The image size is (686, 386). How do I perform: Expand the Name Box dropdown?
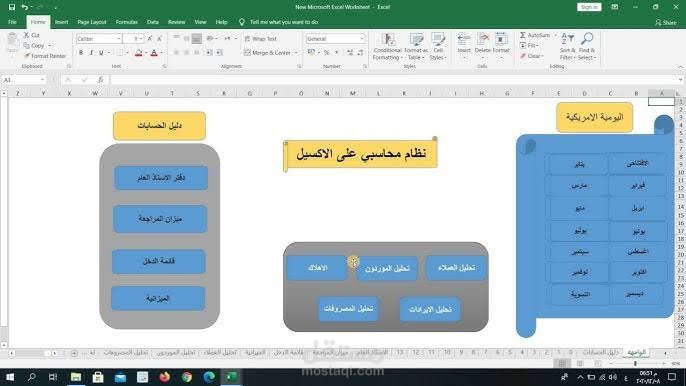[x=42, y=80]
